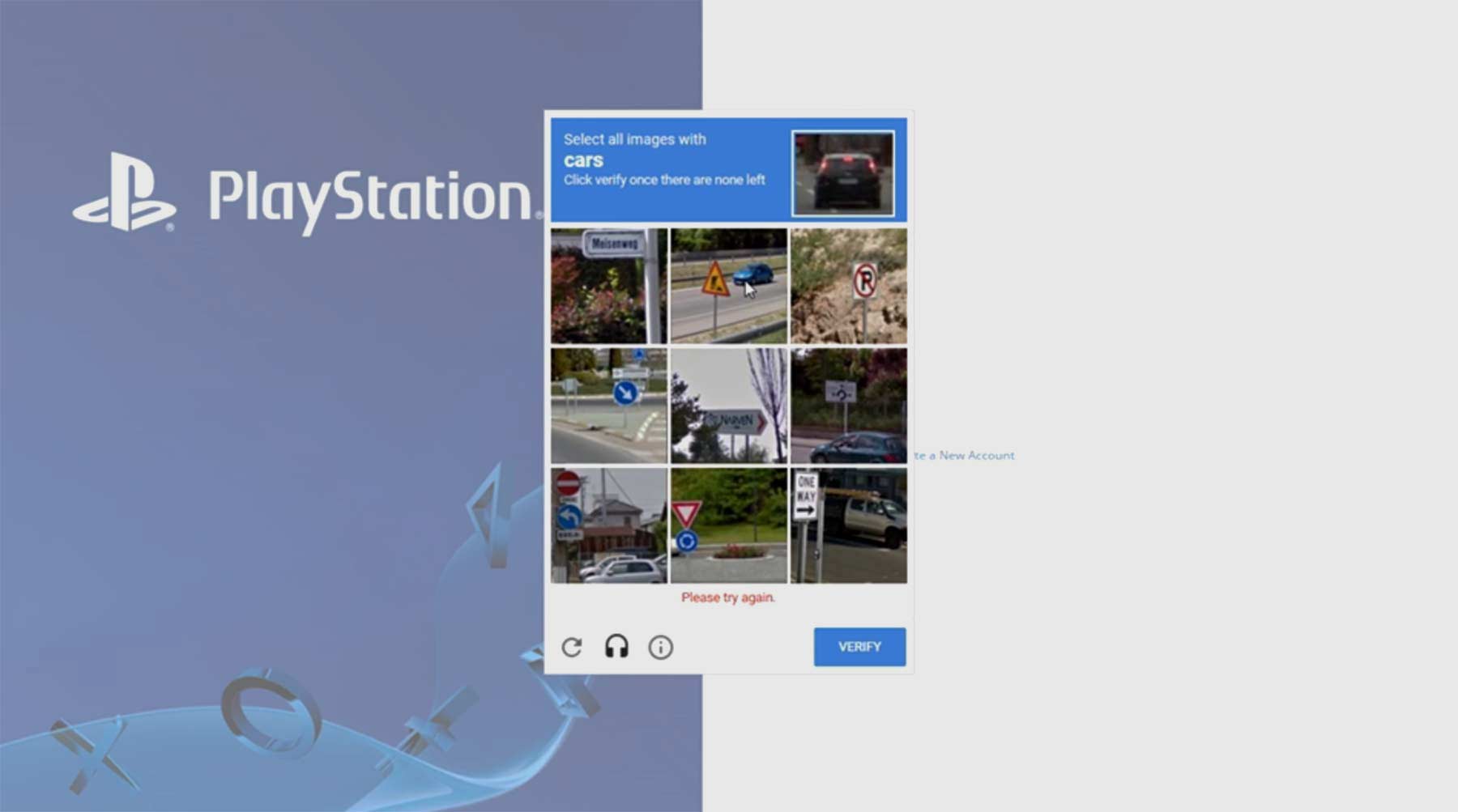Click the PlayStation wordmark text

371,198
